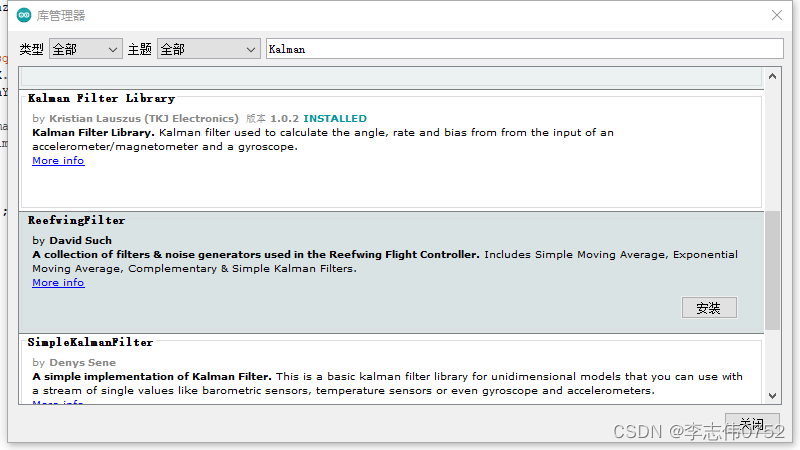Click the 关闭 close button at bottom

[752, 424]
